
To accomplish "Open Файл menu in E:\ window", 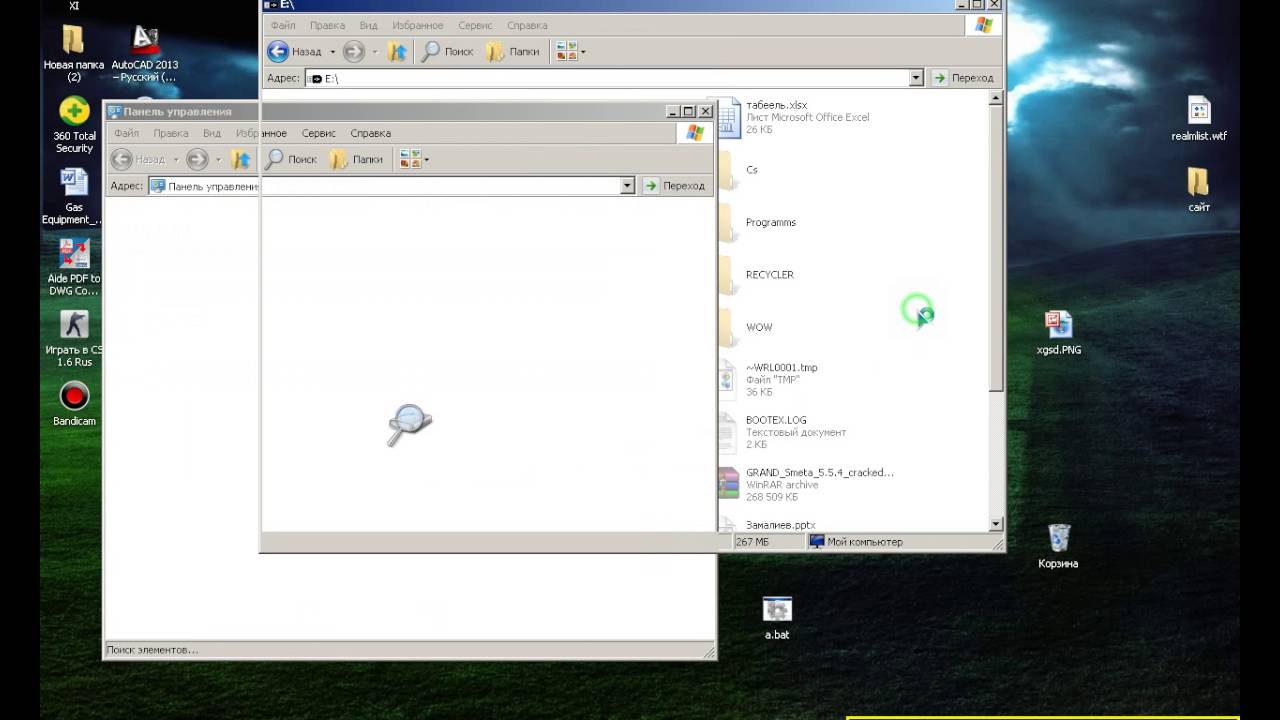I will click(x=283, y=25).
